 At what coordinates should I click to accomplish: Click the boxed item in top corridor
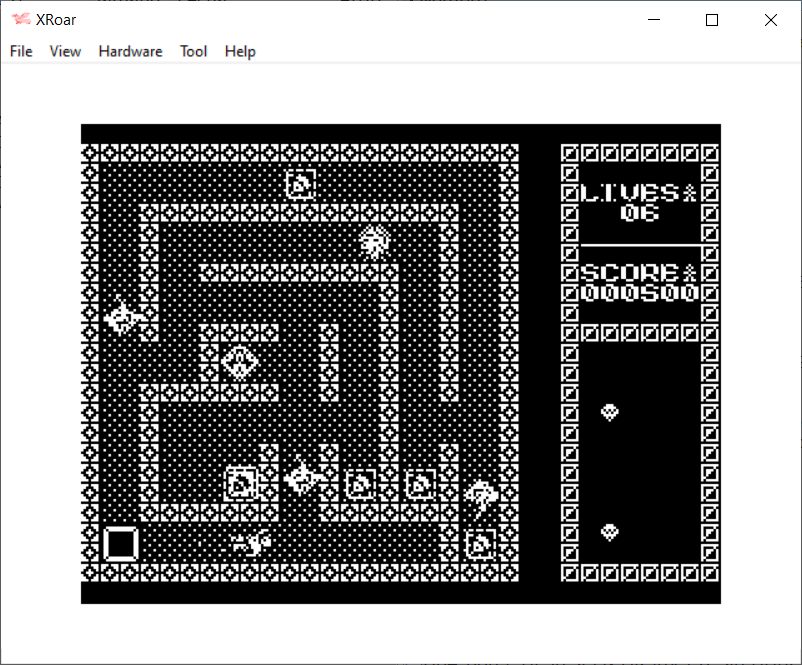300,184
